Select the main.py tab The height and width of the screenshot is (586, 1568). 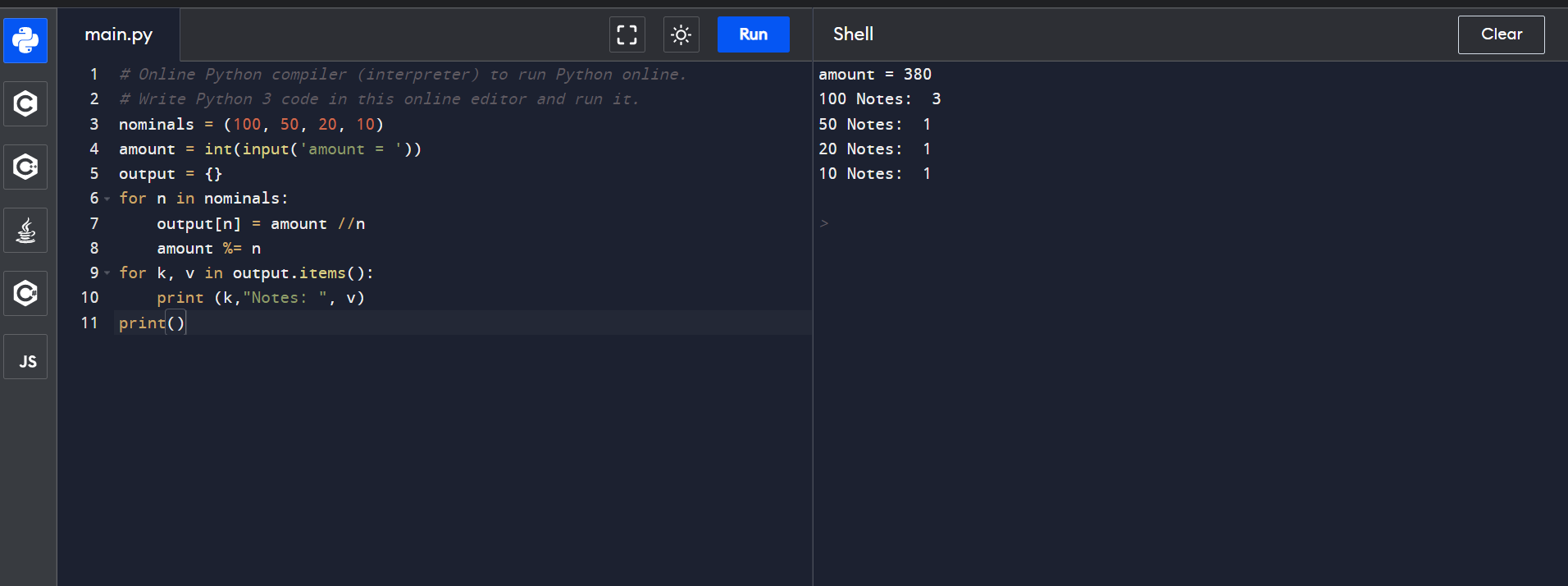(x=119, y=34)
